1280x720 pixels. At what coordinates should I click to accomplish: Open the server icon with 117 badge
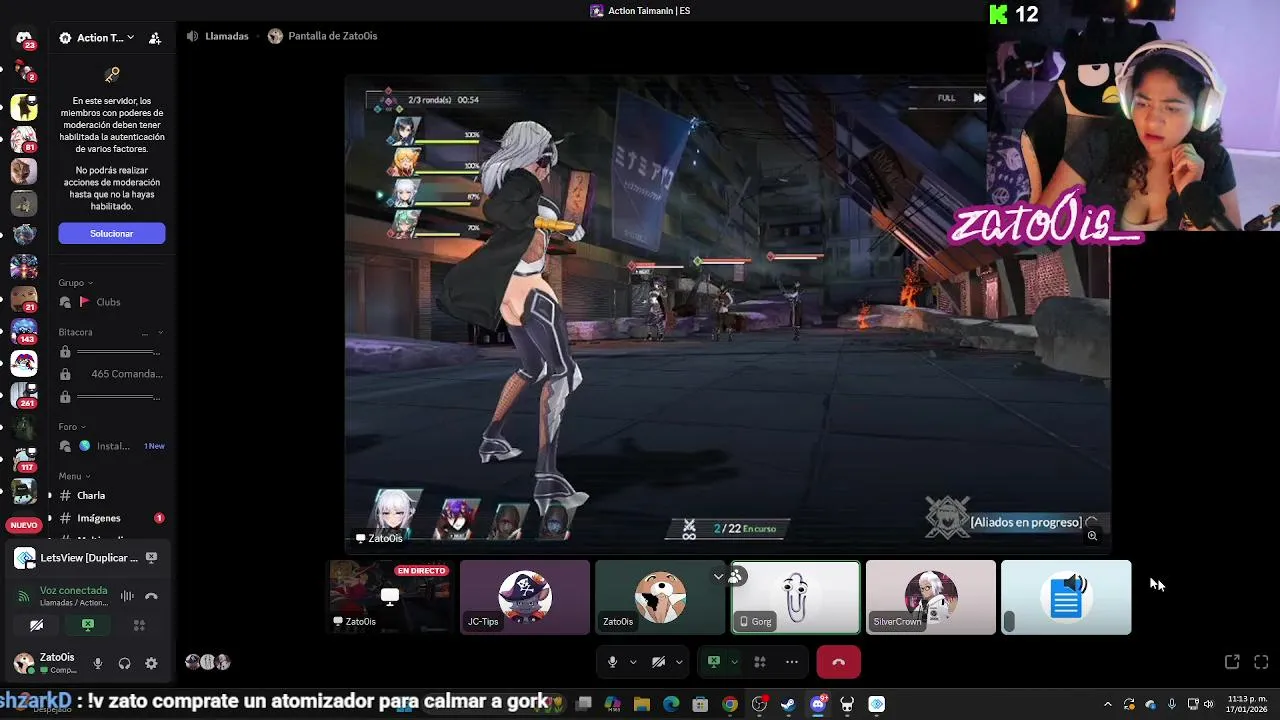point(24,458)
